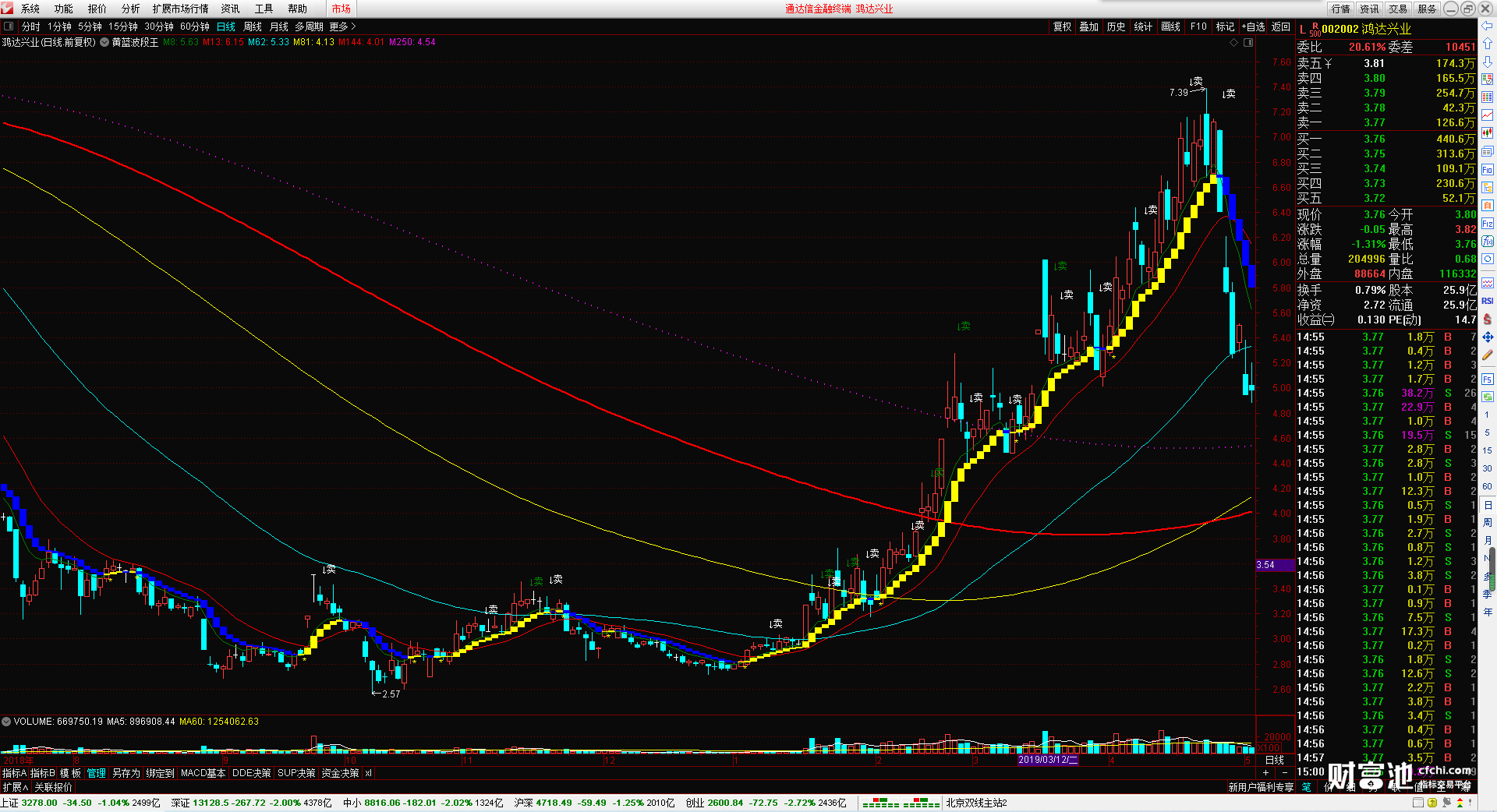Screen dimensions: 1497x812
Task: Click the up arrow icon in right sidebar
Action: pos(1487,44)
